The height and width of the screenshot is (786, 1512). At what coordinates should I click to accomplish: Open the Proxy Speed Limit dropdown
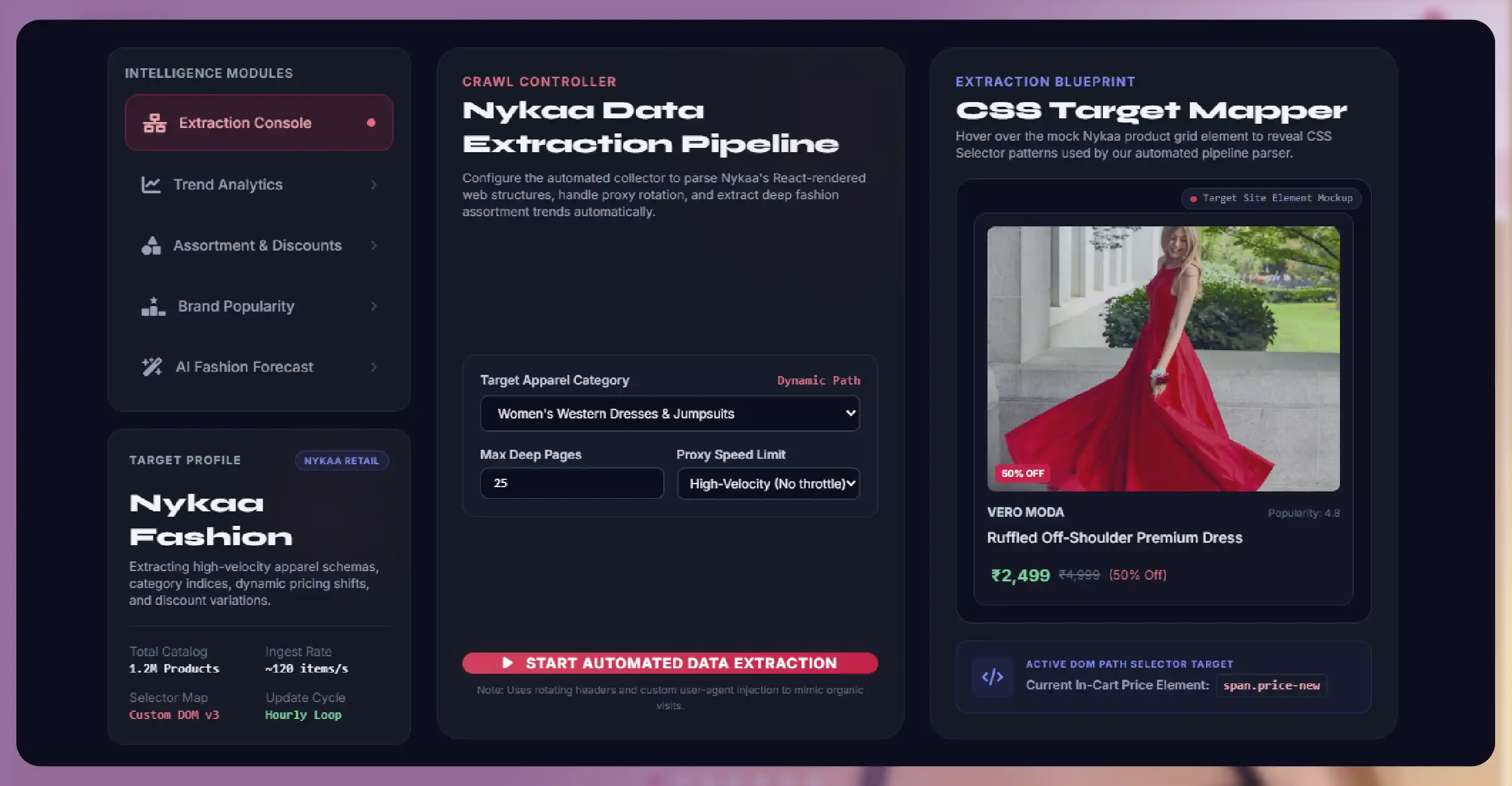pyautogui.click(x=768, y=484)
